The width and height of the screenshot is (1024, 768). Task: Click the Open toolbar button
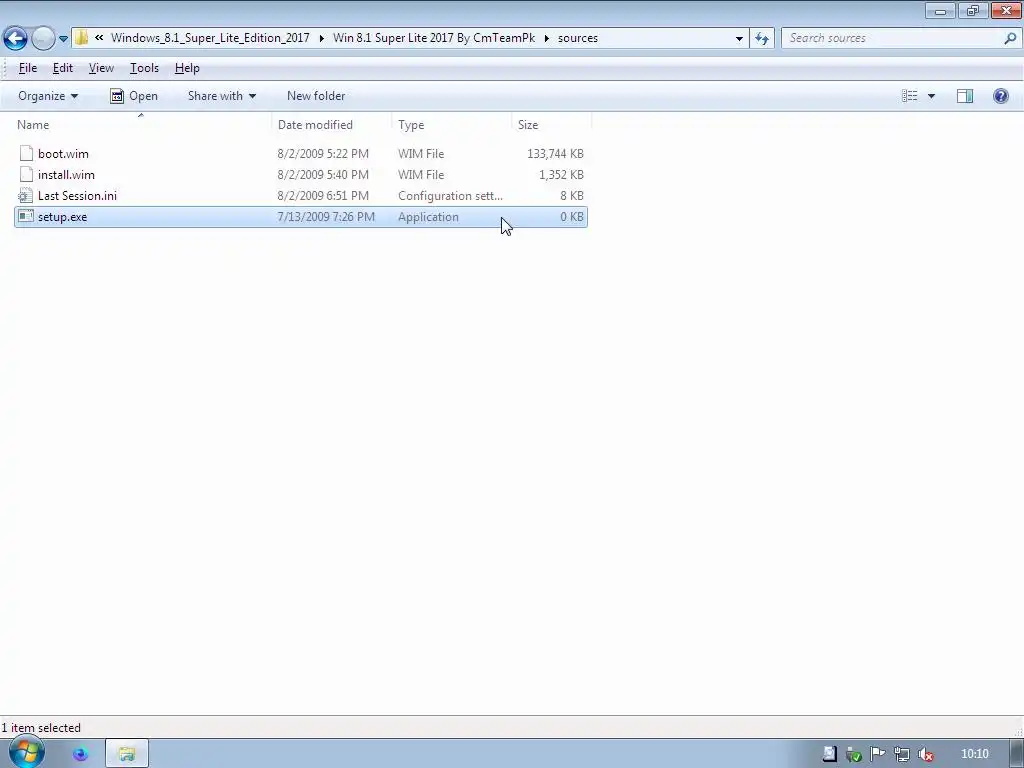pyautogui.click(x=134, y=96)
